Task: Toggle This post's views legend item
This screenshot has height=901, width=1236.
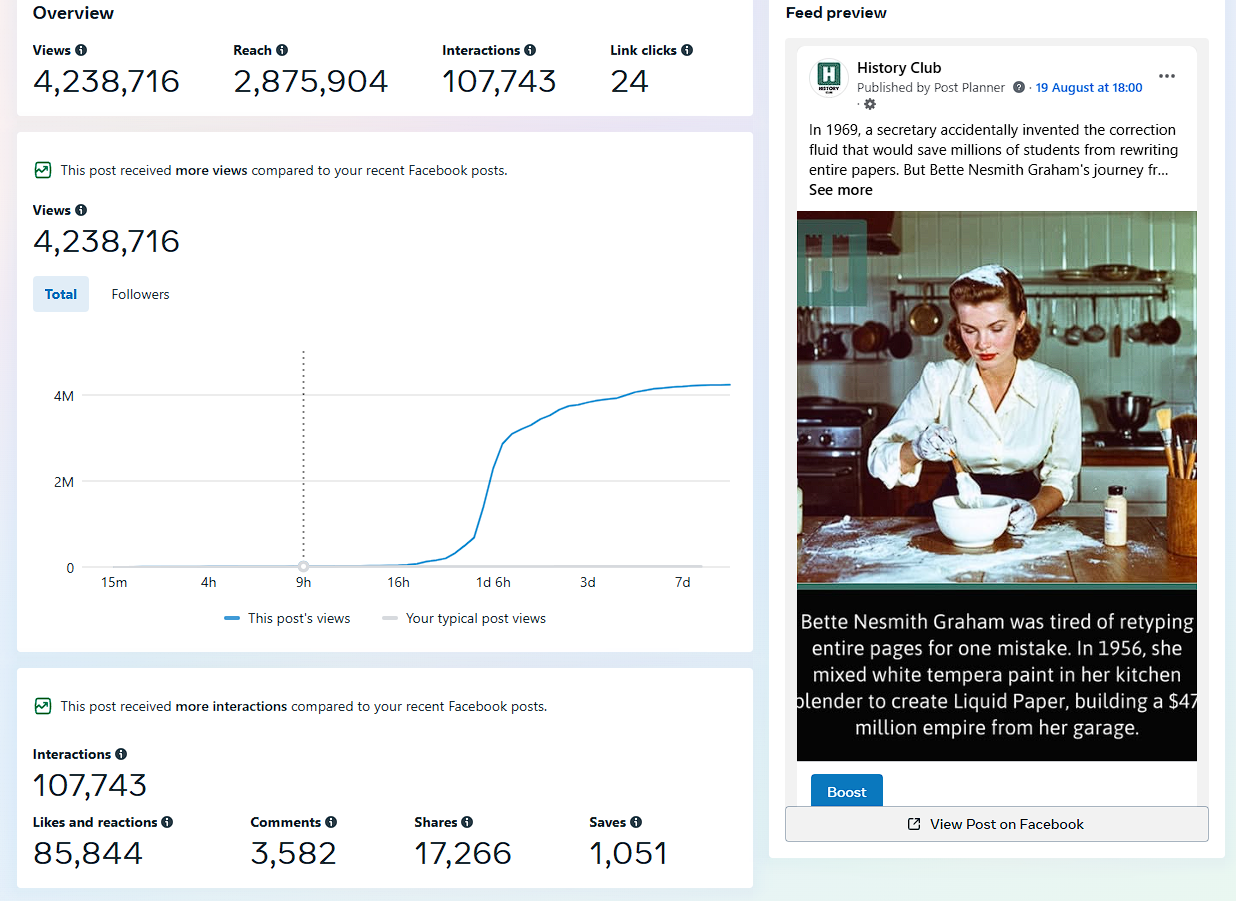Action: click(x=288, y=618)
